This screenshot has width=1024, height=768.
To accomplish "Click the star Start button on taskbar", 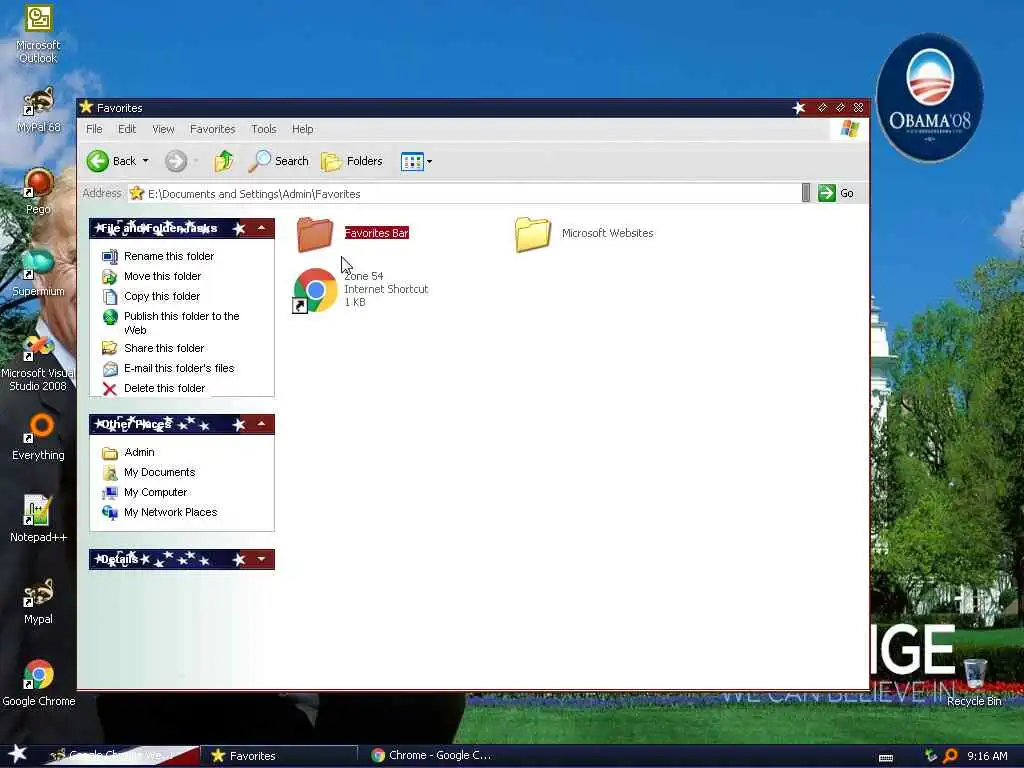I will coord(18,754).
